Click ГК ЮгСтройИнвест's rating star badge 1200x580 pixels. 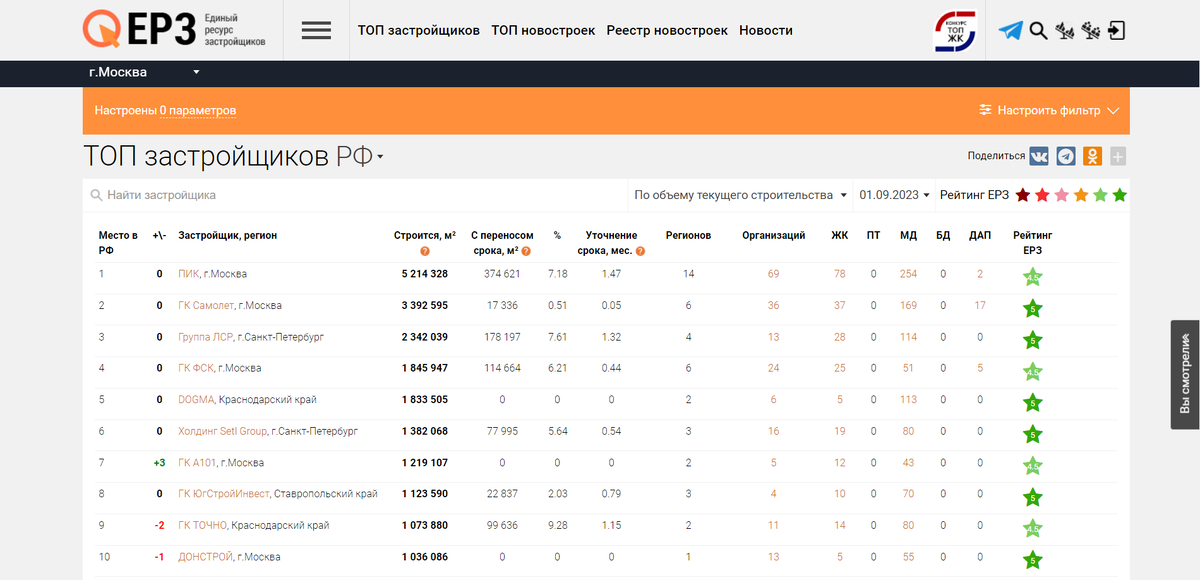click(x=1033, y=497)
